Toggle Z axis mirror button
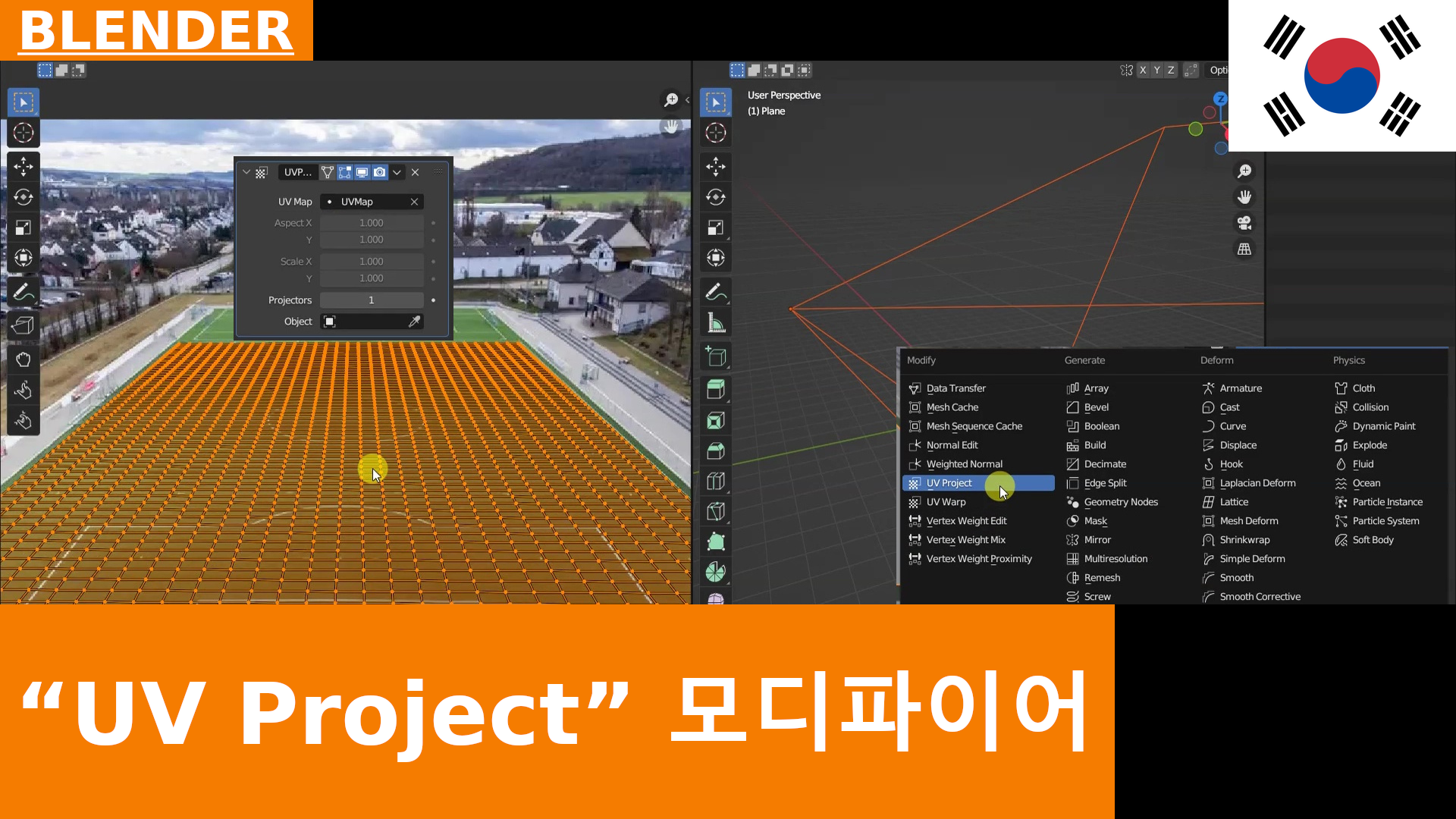This screenshot has width=1456, height=819. [x=1171, y=70]
